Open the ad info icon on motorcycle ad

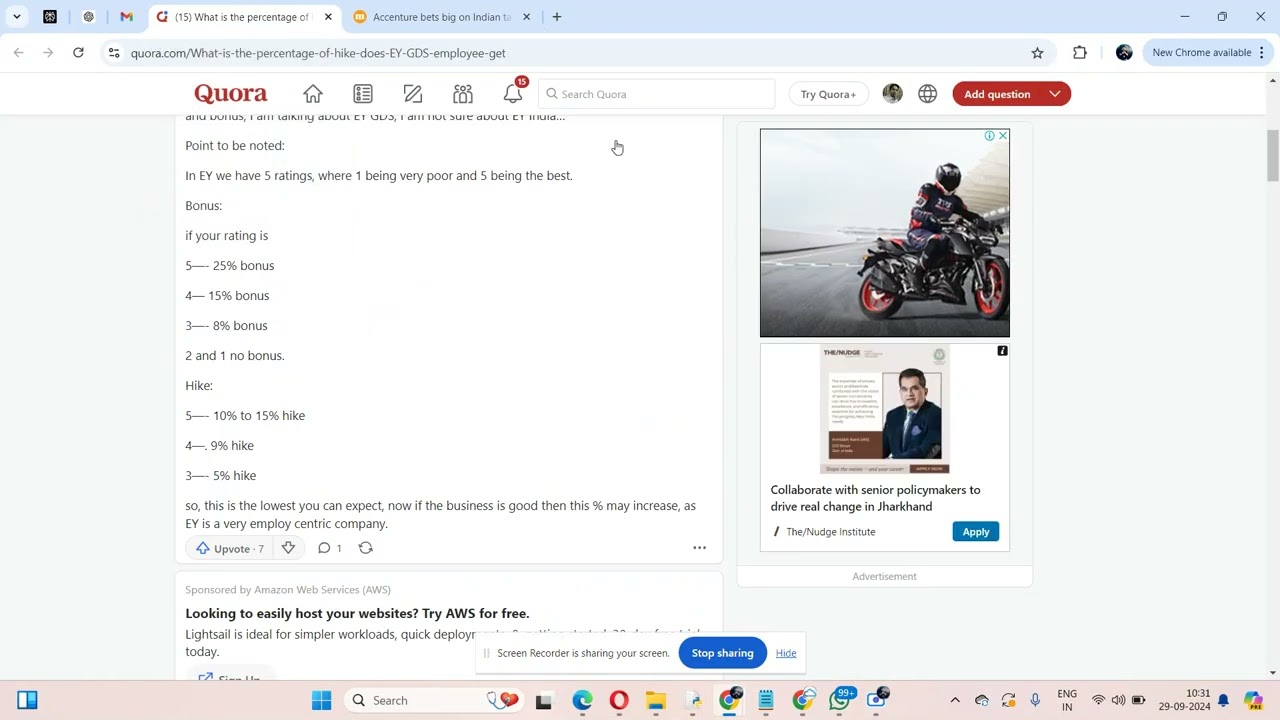coord(989,135)
